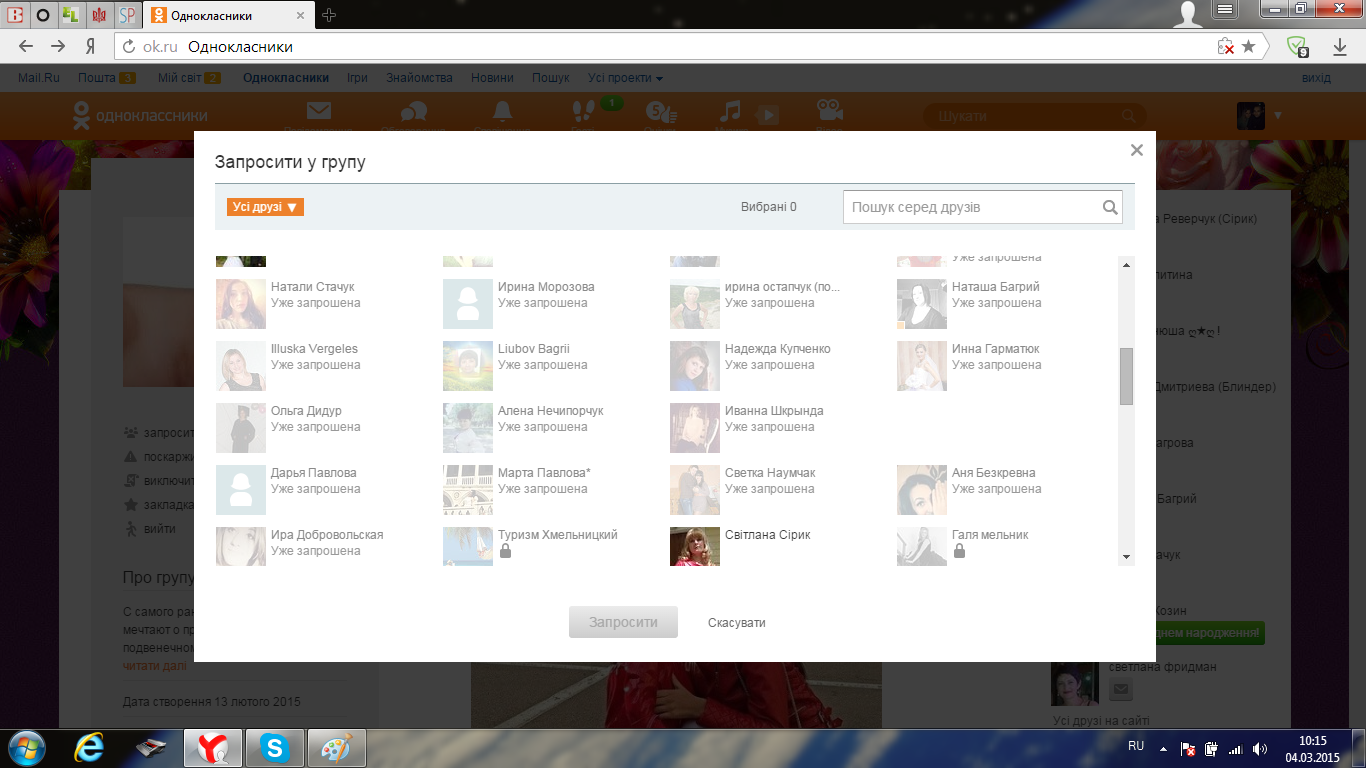The height and width of the screenshot is (768, 1366).
Task: Select the Світлана Сірік avatar
Action: 695,546
